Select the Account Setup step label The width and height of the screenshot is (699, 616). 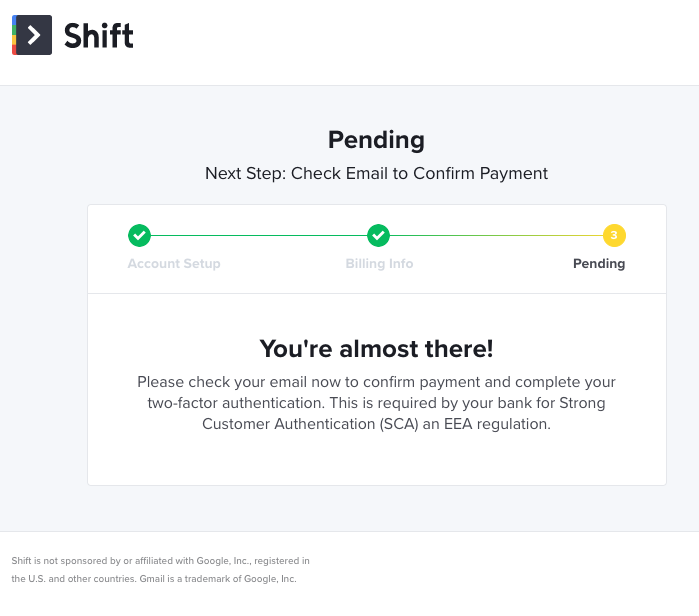click(x=174, y=264)
